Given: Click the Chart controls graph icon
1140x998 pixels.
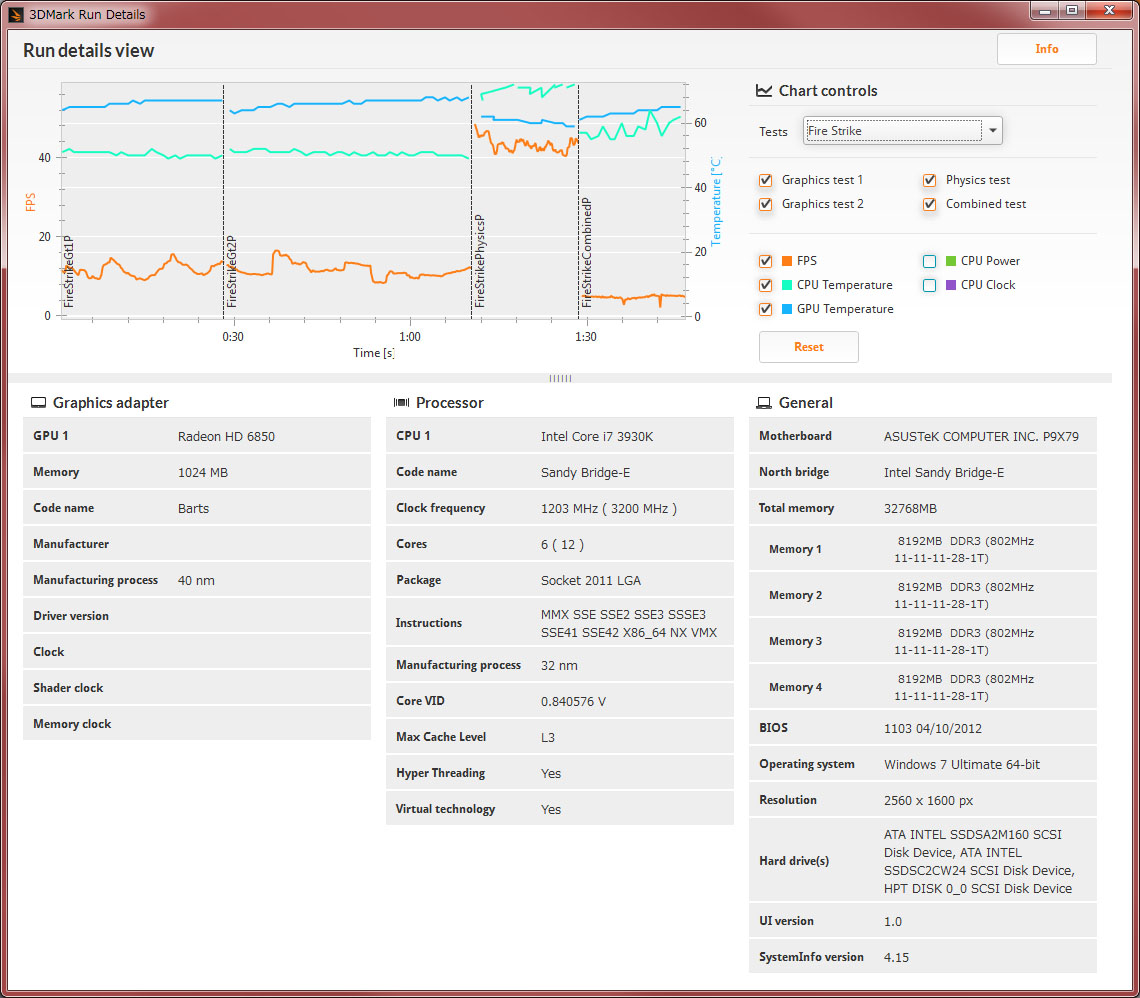Looking at the screenshot, I should pos(764,91).
